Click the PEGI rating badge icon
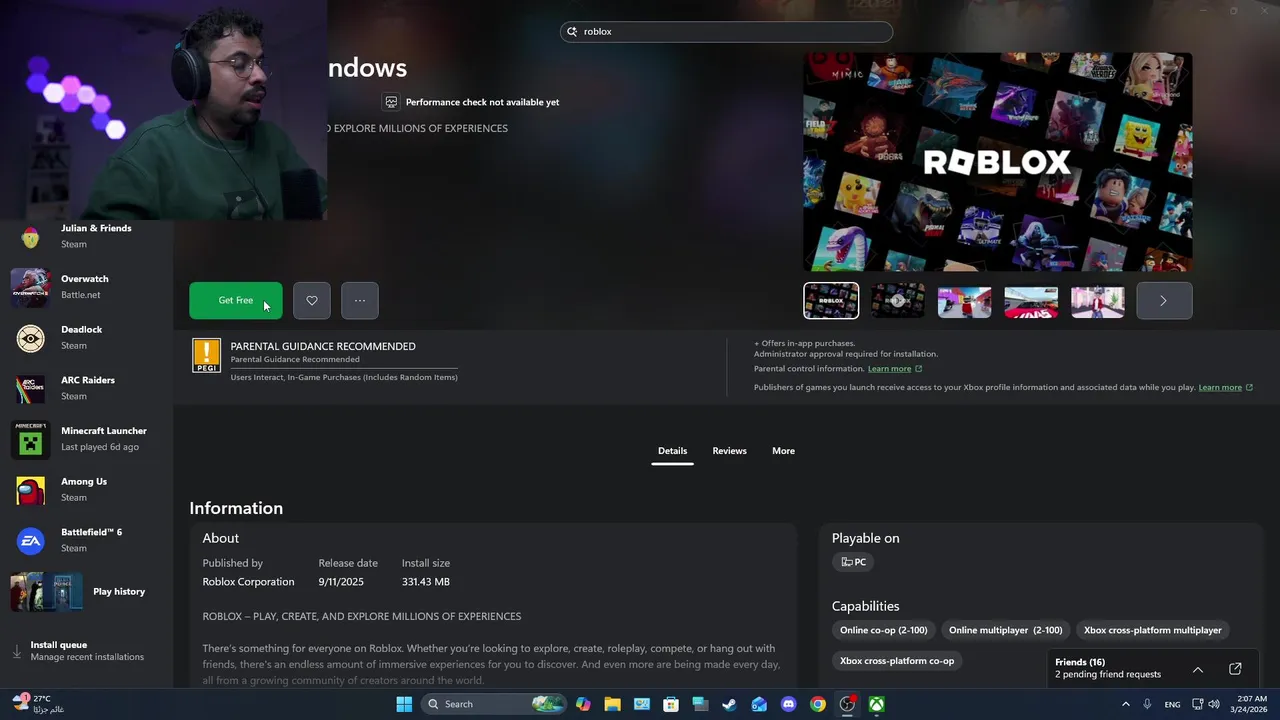Viewport: 1280px width, 720px height. coord(206,356)
